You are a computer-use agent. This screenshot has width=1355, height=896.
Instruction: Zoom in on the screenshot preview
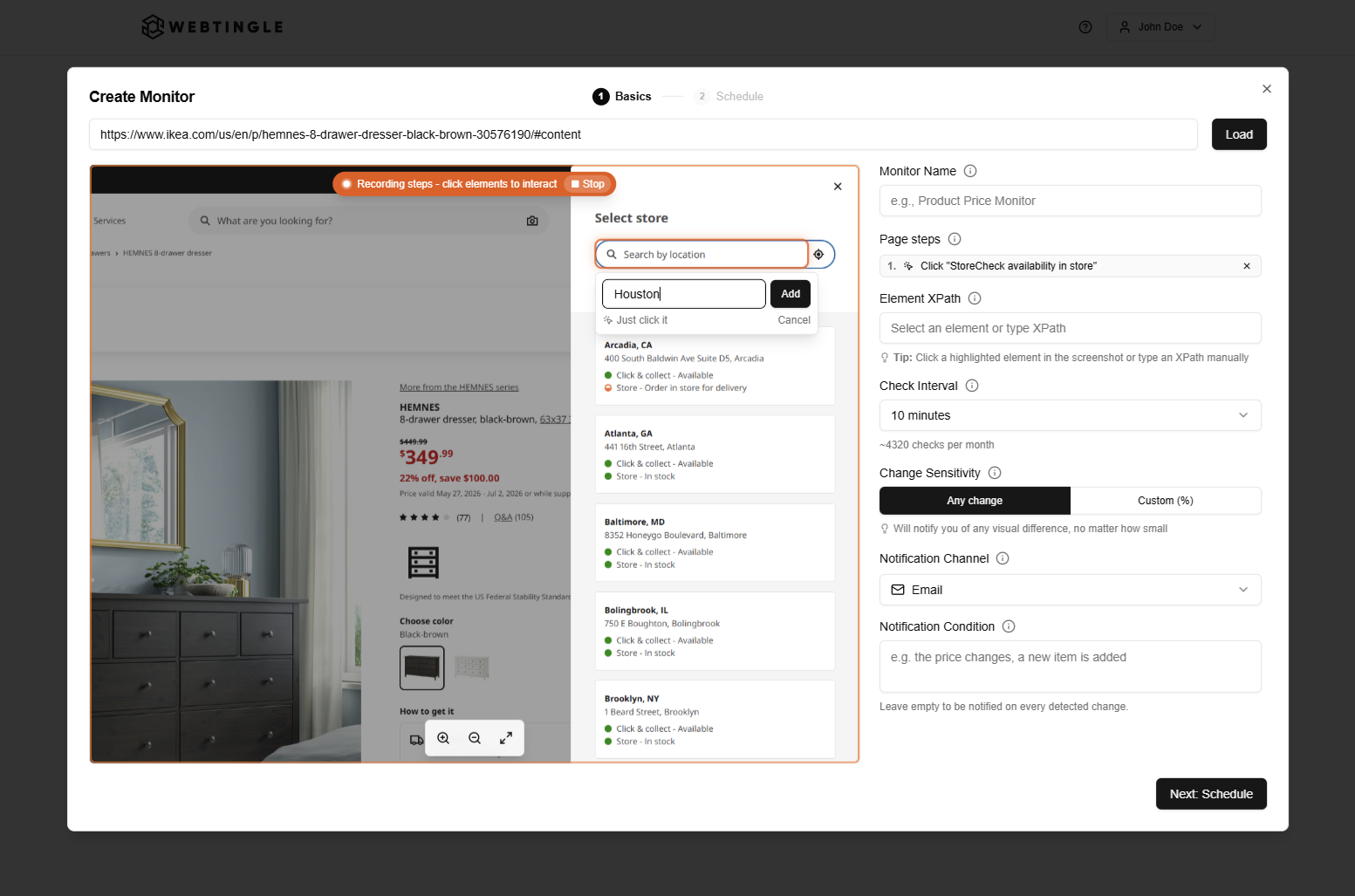pos(443,738)
